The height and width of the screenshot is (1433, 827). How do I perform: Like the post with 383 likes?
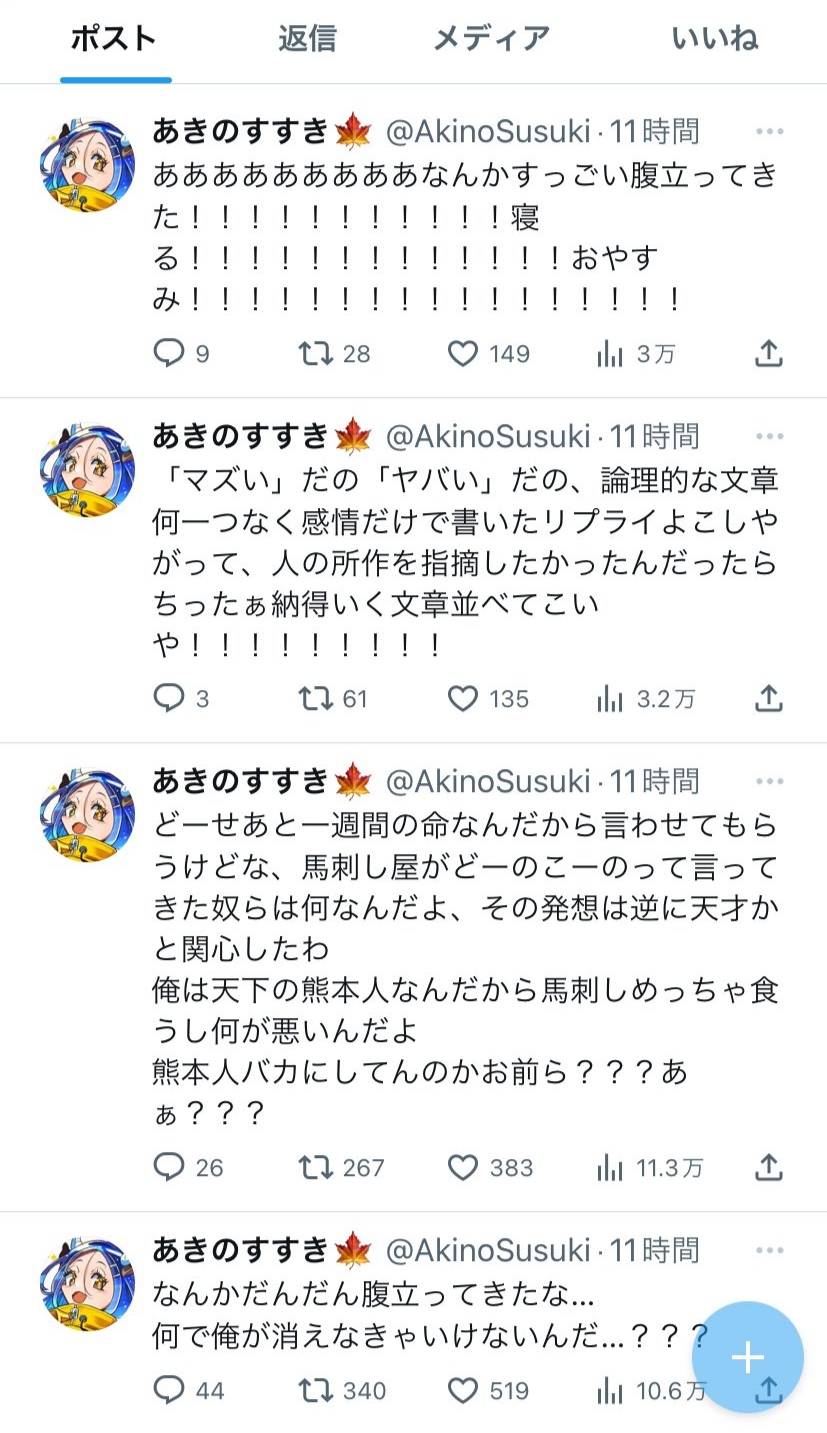462,1167
